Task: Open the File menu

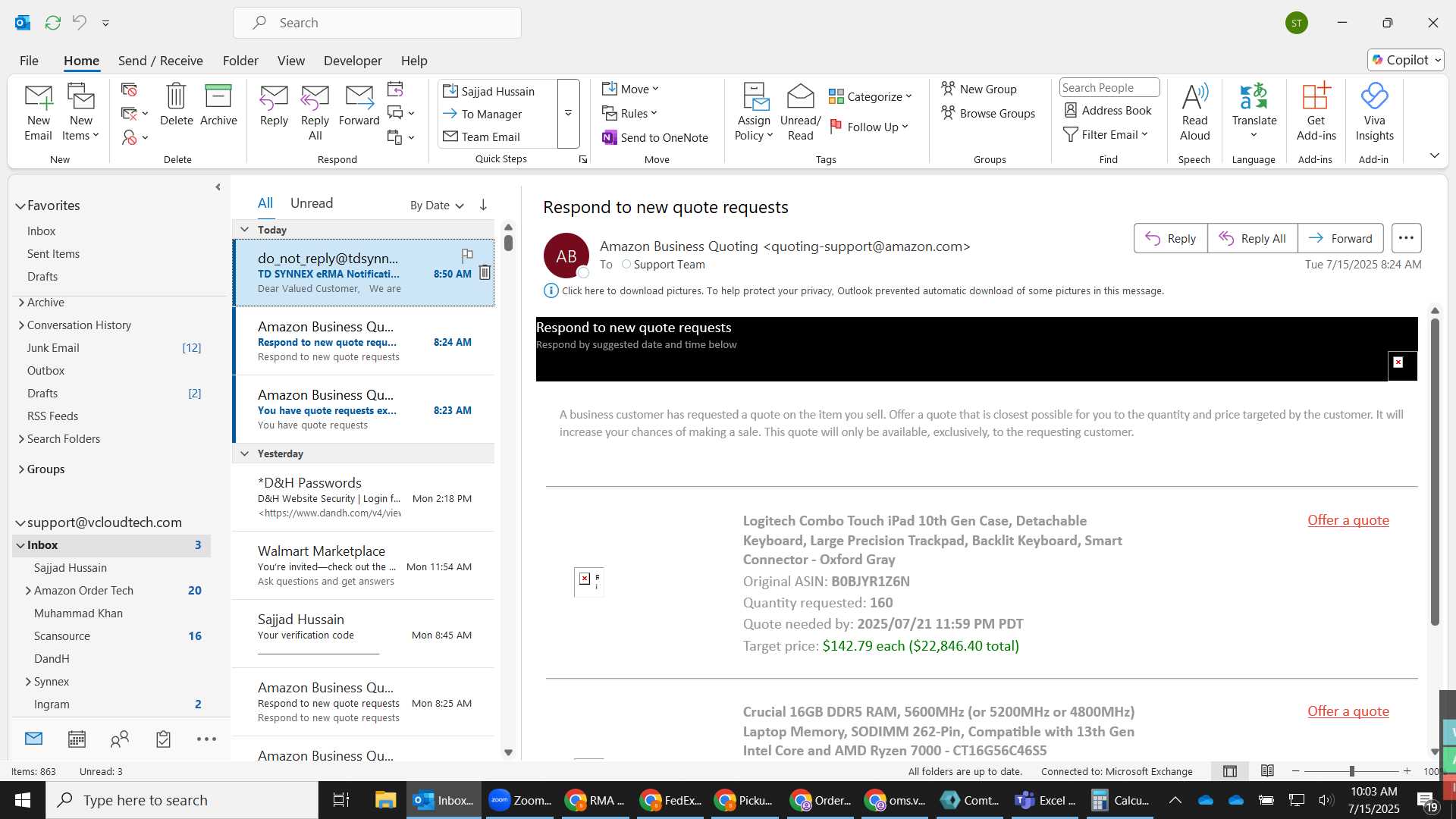Action: 29,61
